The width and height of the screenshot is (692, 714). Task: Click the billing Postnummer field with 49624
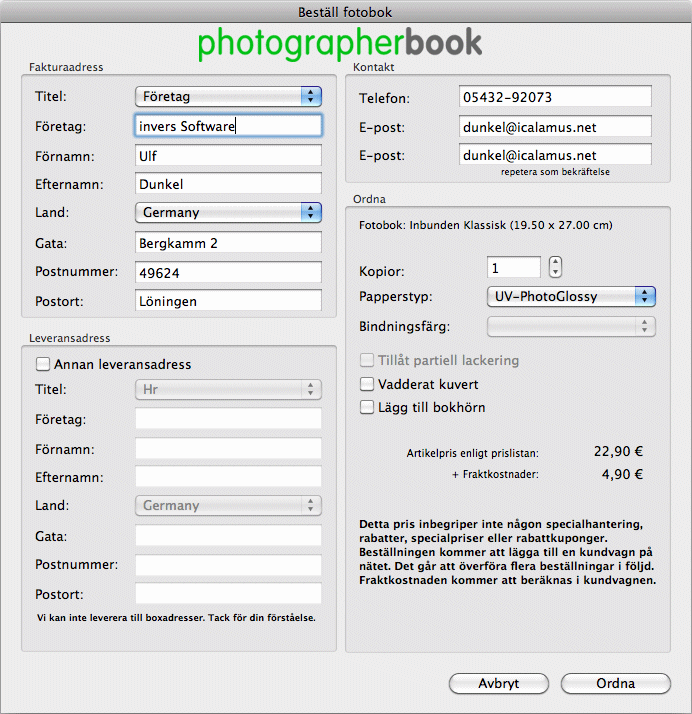pos(228,272)
